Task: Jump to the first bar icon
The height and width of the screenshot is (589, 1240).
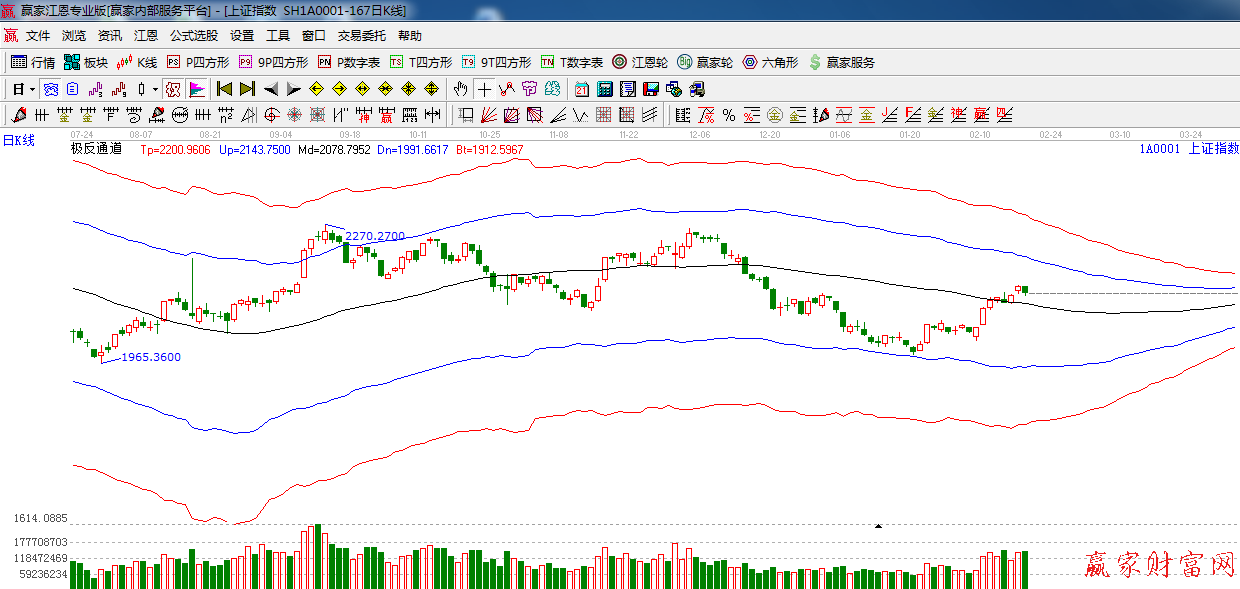Action: tap(224, 89)
